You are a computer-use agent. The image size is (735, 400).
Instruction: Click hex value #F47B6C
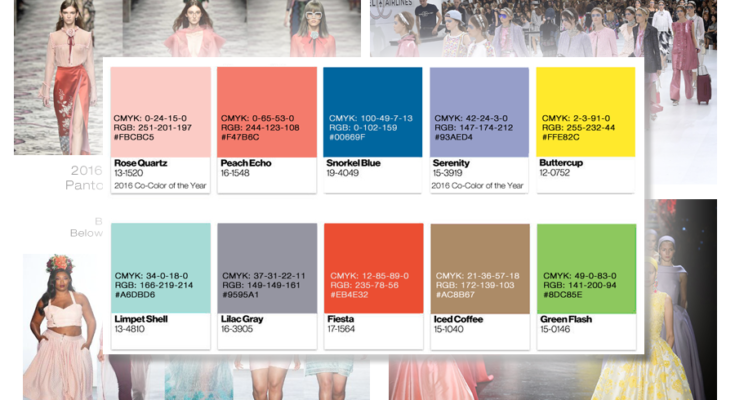pos(240,137)
